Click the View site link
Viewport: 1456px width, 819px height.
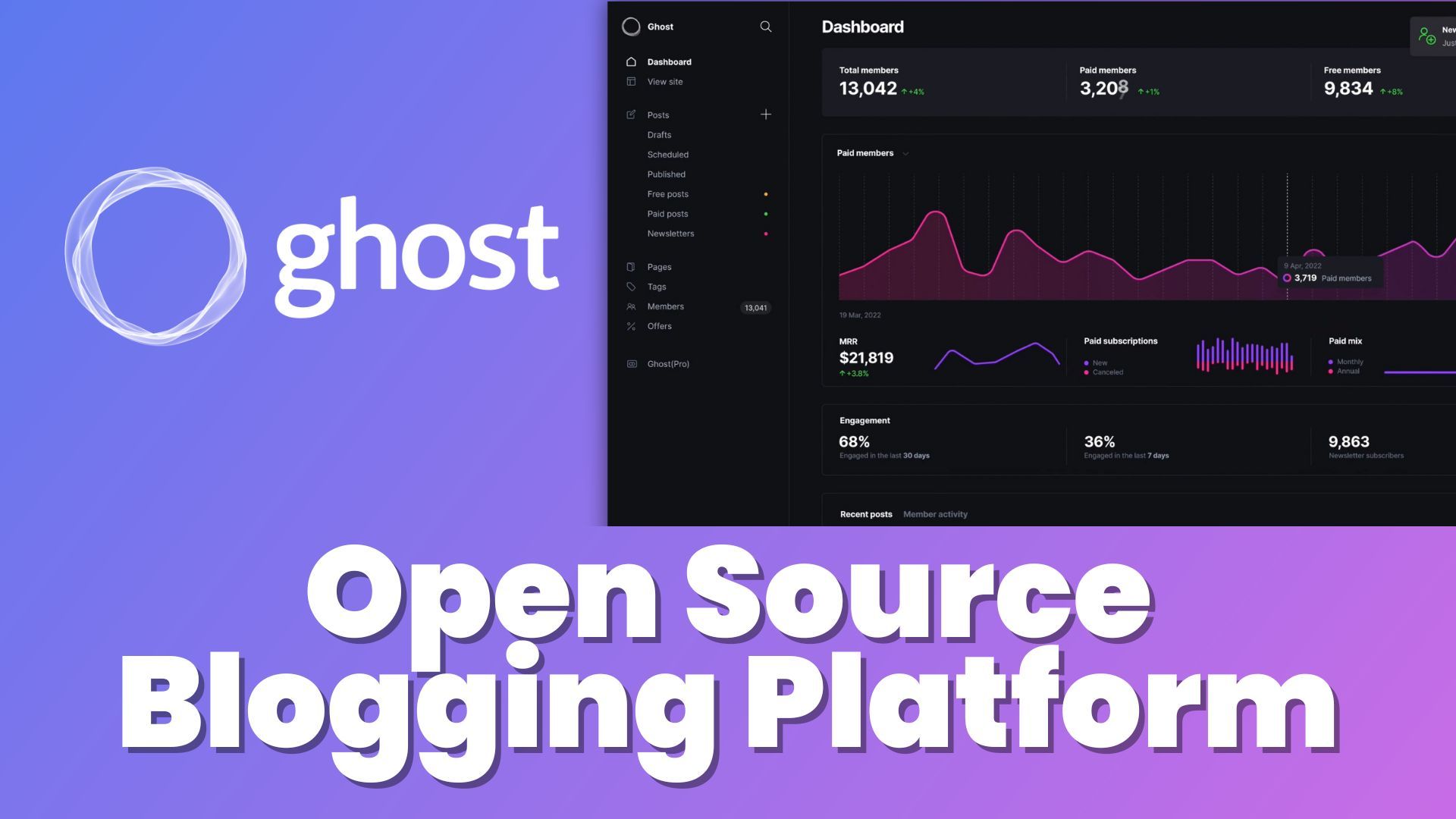click(x=663, y=81)
